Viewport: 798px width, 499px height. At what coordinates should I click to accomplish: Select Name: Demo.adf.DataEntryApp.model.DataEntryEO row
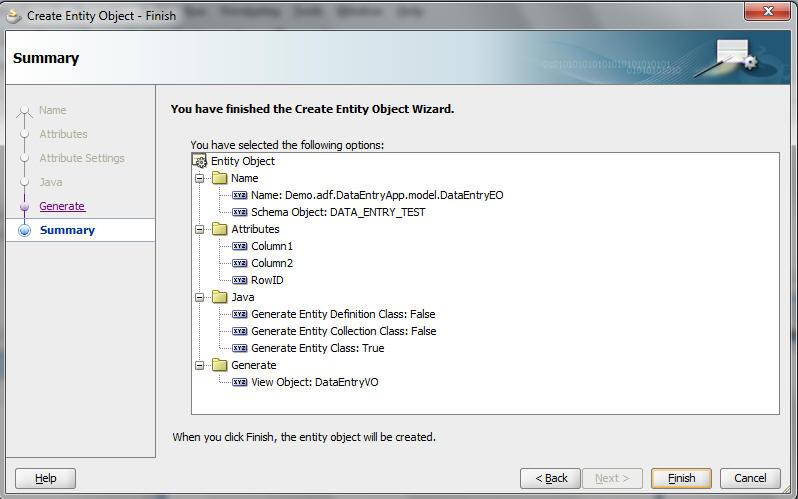[x=377, y=195]
